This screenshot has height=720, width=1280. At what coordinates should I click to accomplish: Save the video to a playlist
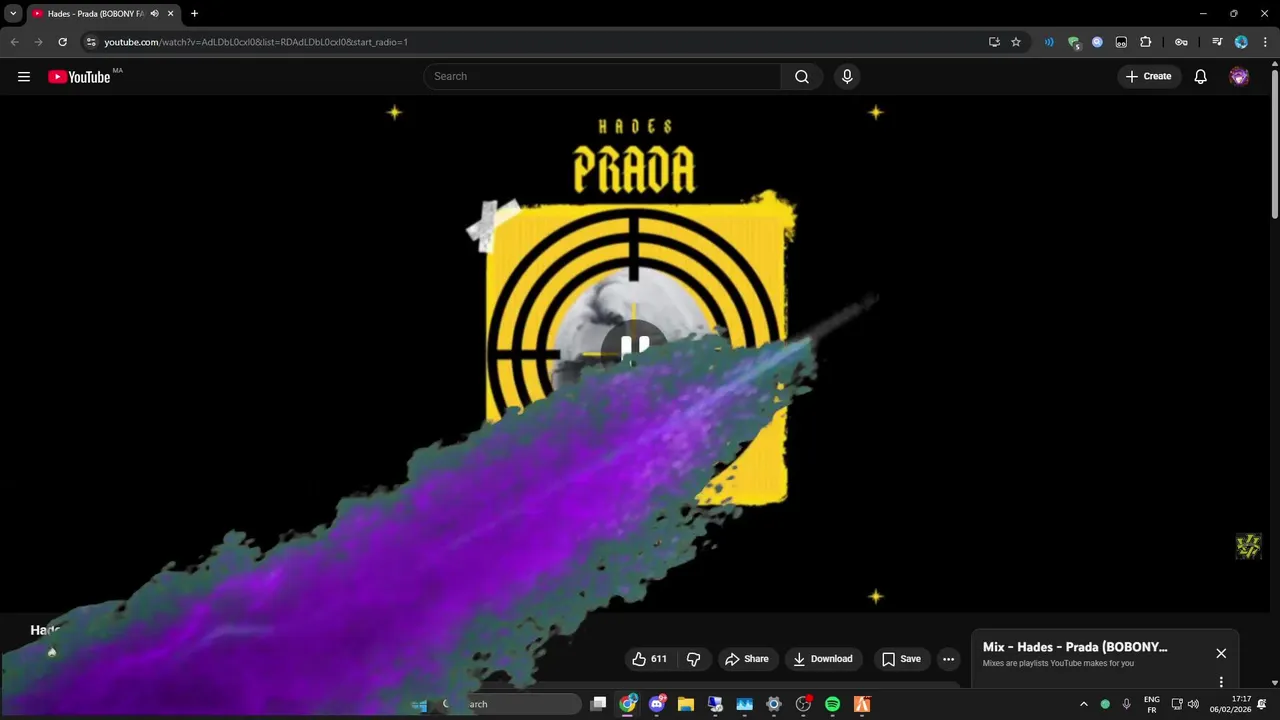point(901,659)
